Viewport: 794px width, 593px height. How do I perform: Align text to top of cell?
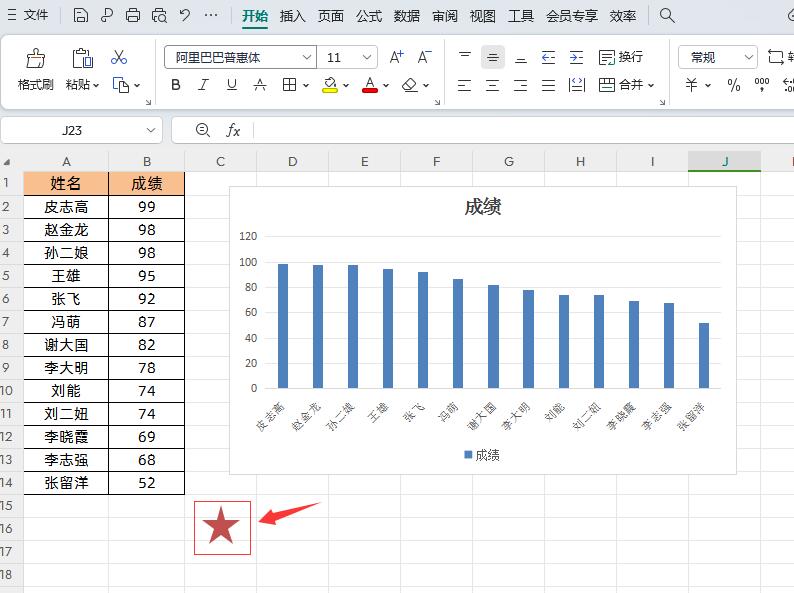[464, 57]
